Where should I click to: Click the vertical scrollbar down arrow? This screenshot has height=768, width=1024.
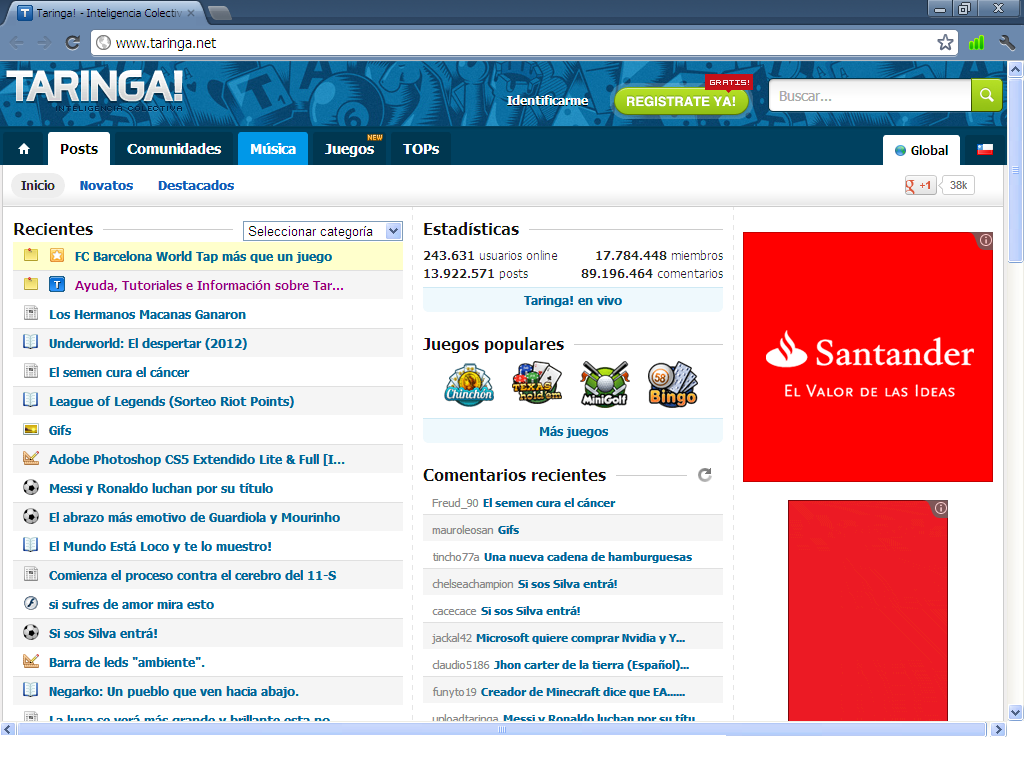pos(1015,712)
